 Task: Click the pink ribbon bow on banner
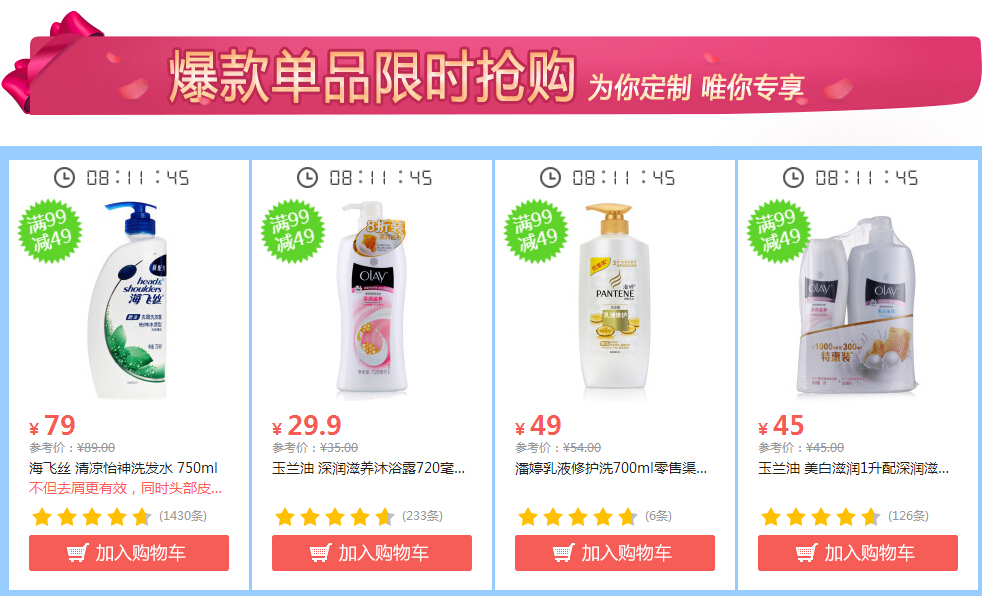tap(50, 59)
